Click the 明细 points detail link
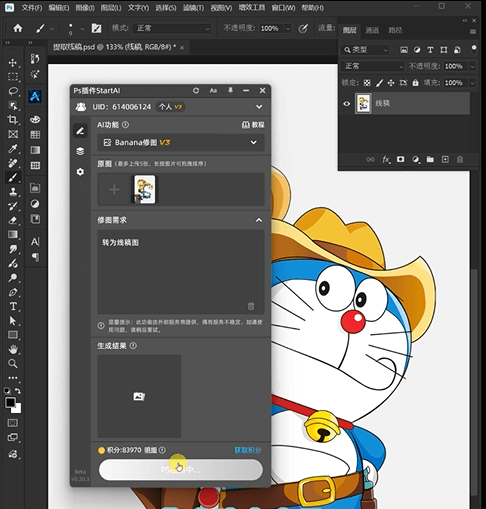Screen dimensions: 486x509 [151, 450]
